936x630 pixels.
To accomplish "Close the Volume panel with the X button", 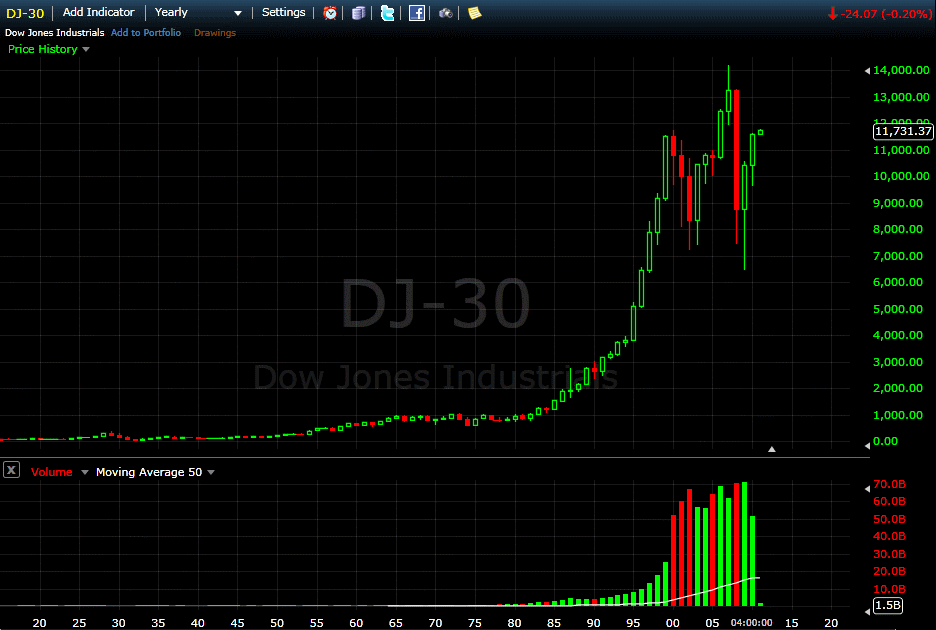I will tap(11, 470).
